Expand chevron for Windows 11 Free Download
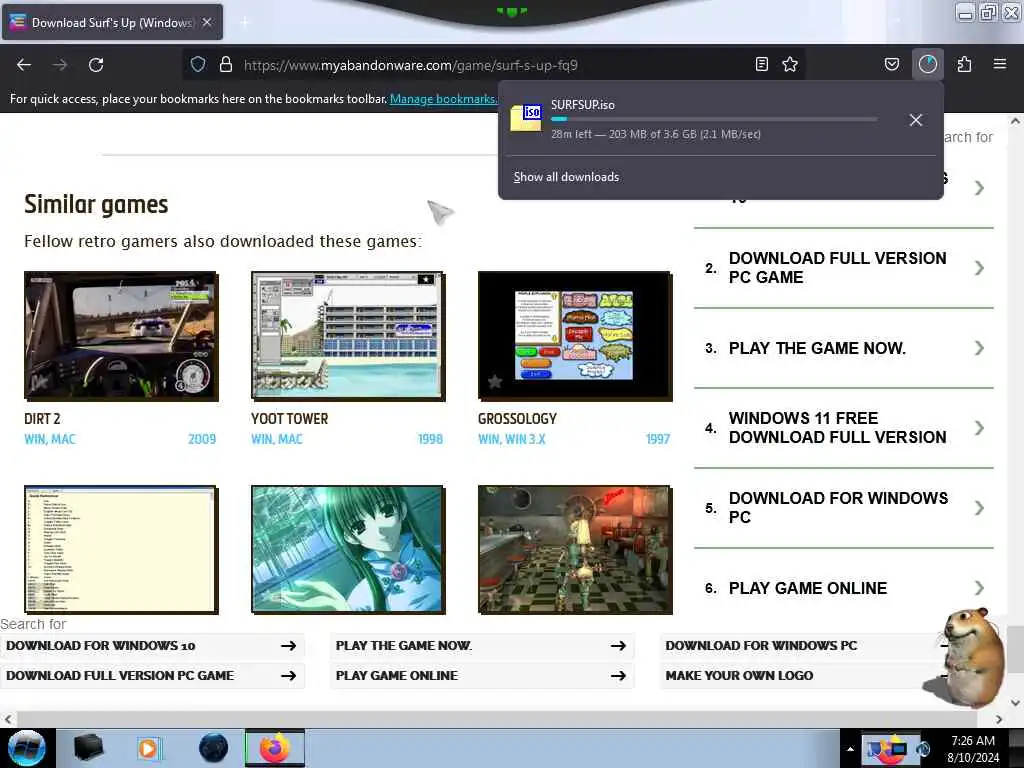Image resolution: width=1024 pixels, height=768 pixels. [979, 428]
